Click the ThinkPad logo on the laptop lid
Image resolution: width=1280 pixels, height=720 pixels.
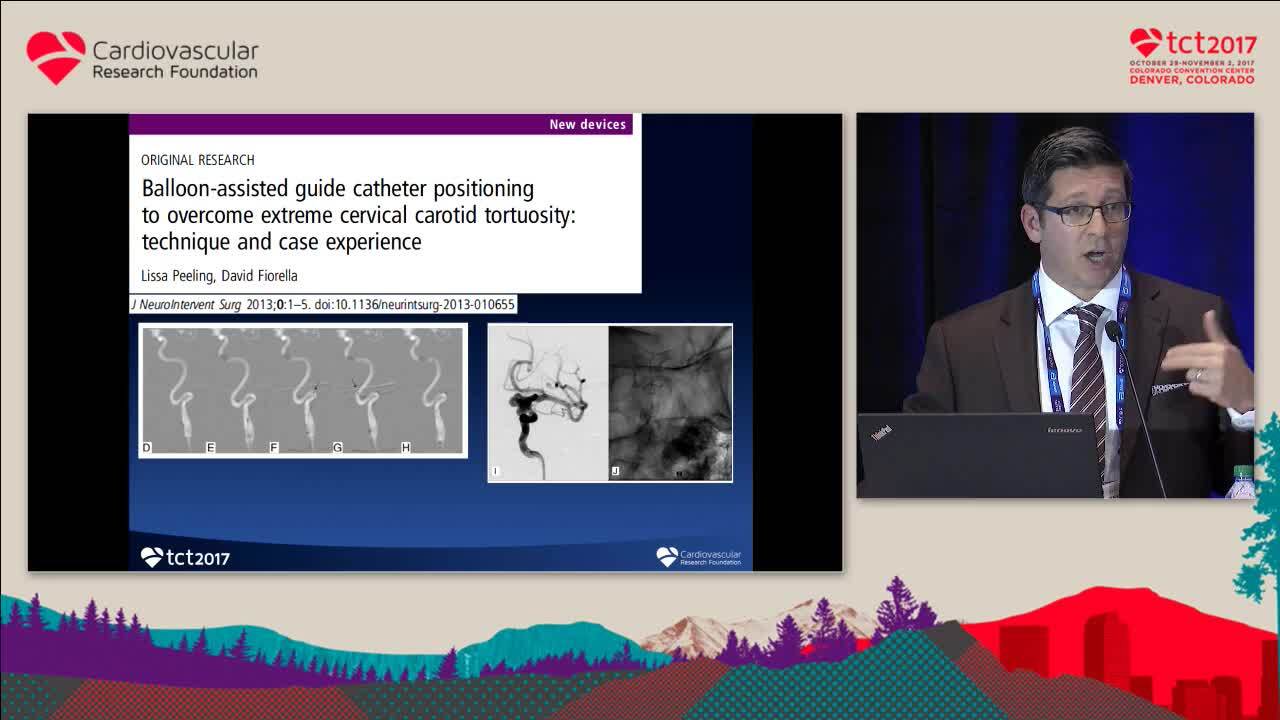[x=879, y=433]
